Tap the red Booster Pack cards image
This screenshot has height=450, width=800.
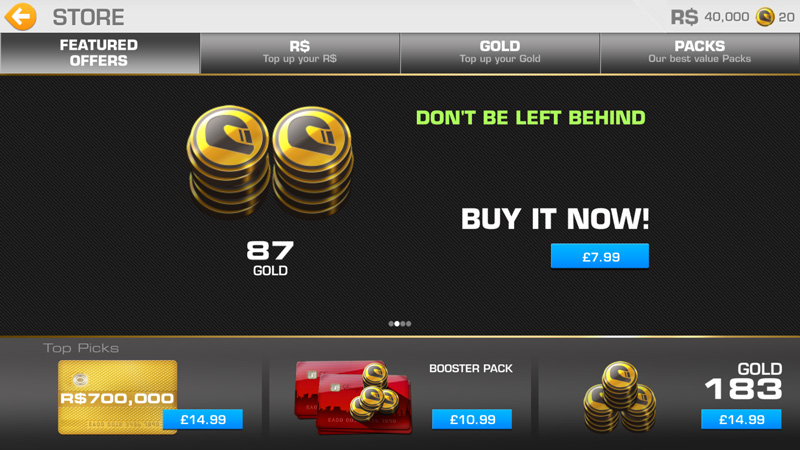coord(354,397)
